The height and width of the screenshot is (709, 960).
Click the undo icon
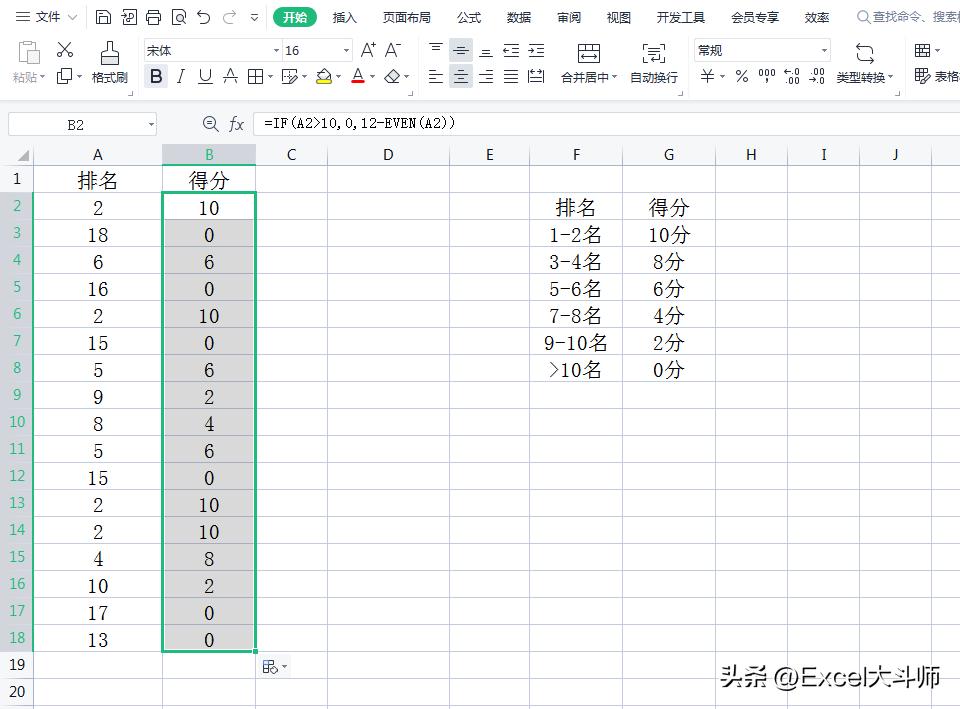coord(205,17)
